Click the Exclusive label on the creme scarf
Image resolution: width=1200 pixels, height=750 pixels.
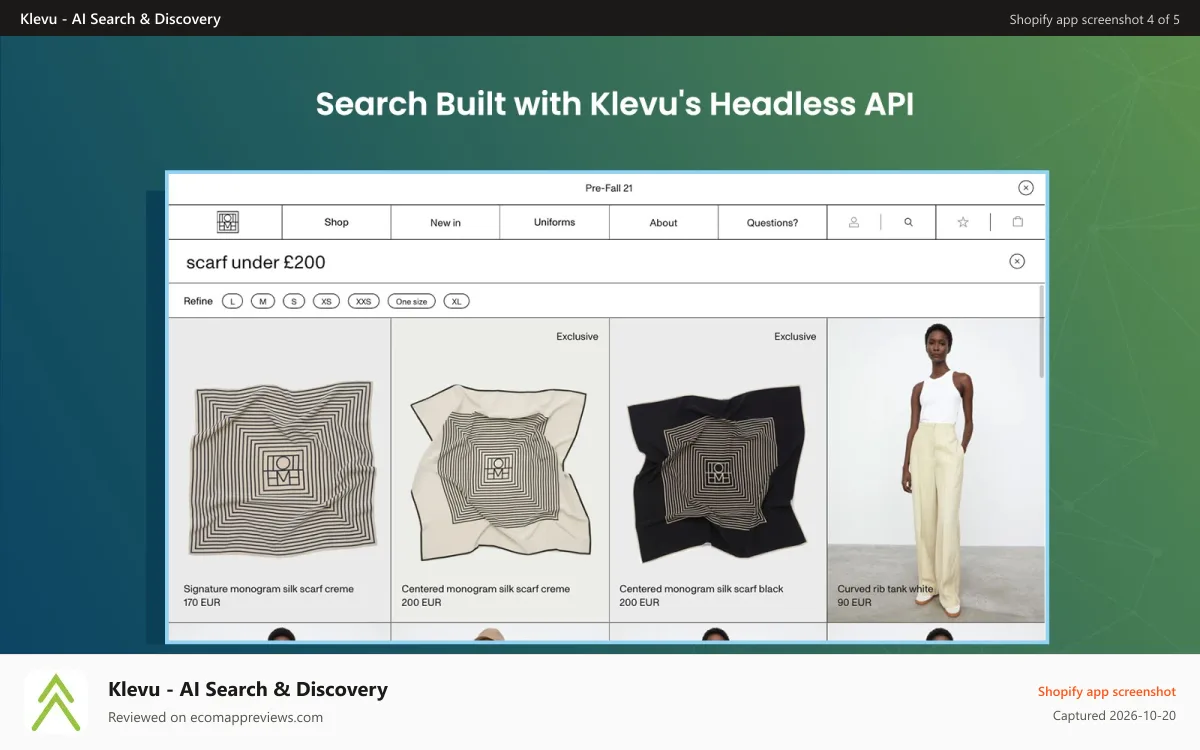[577, 337]
